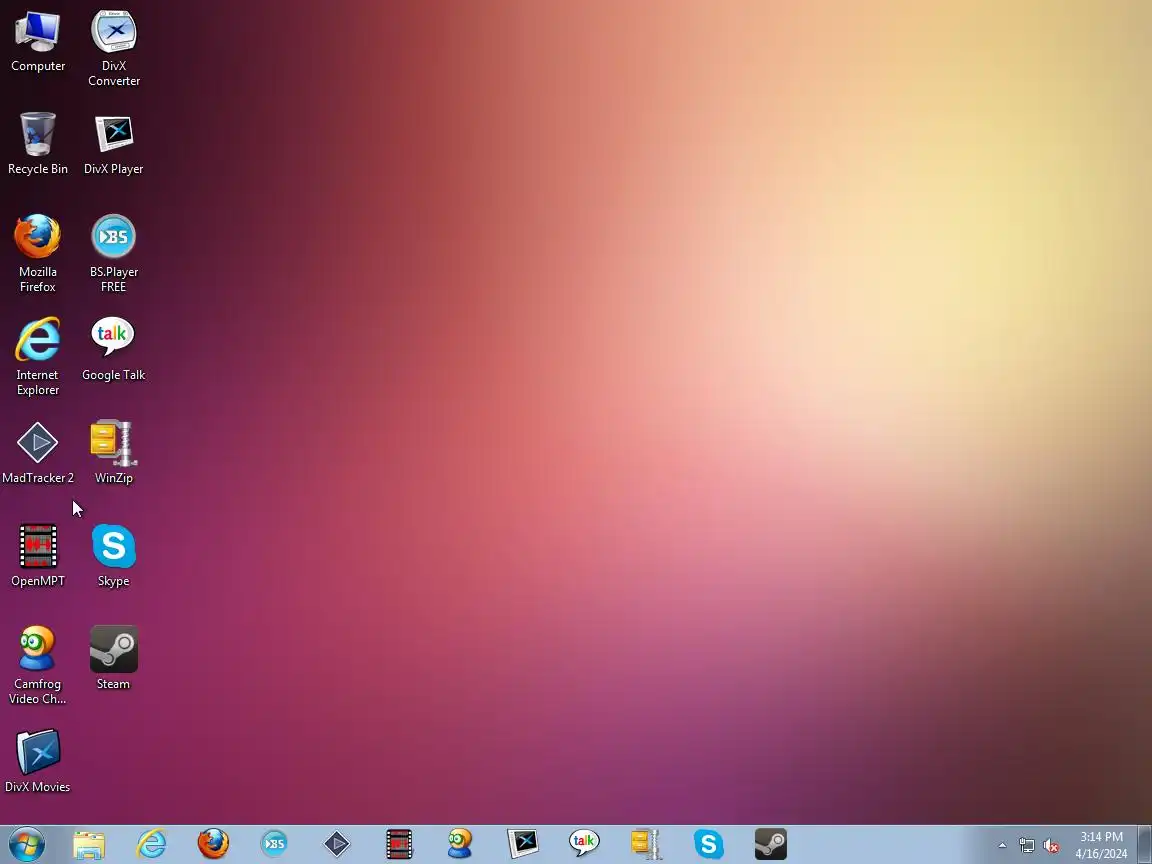The image size is (1152, 864).
Task: Click the Show Desktop strip
Action: [x=1145, y=844]
